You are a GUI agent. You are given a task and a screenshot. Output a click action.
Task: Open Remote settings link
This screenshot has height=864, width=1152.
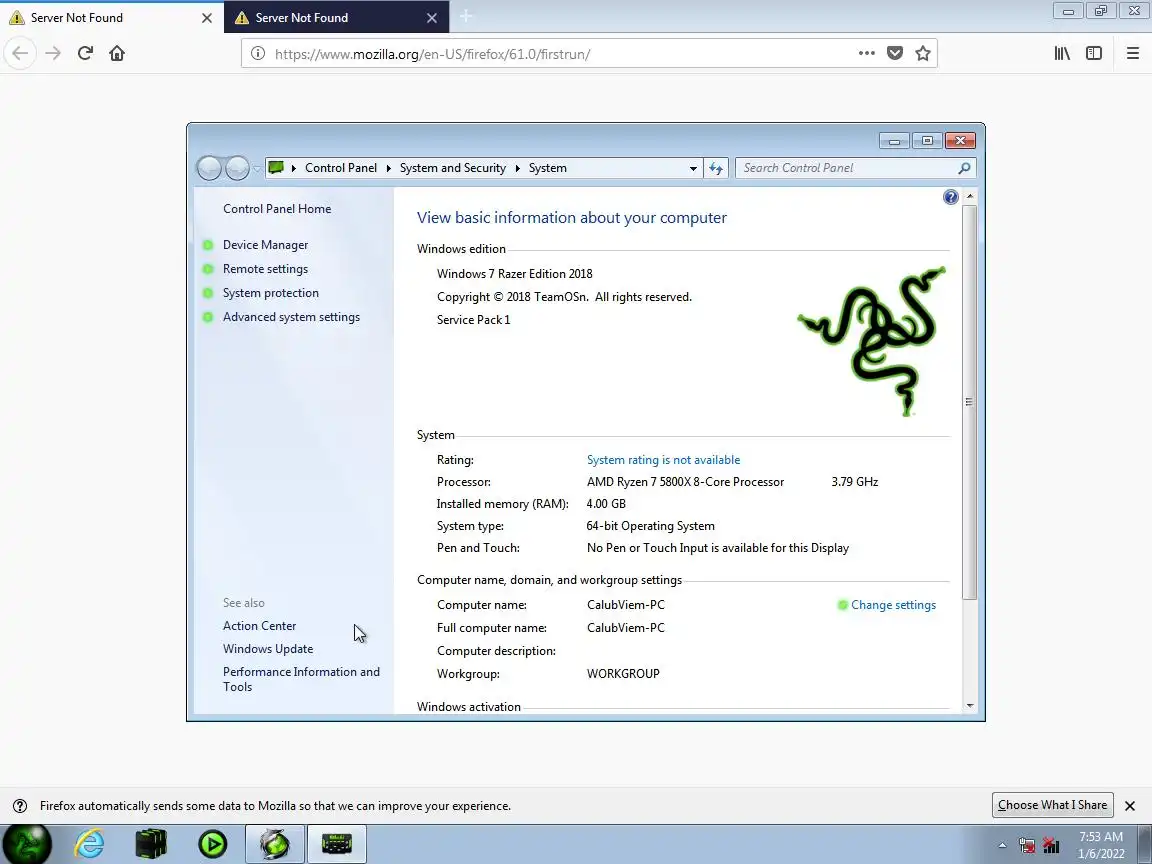click(x=265, y=269)
